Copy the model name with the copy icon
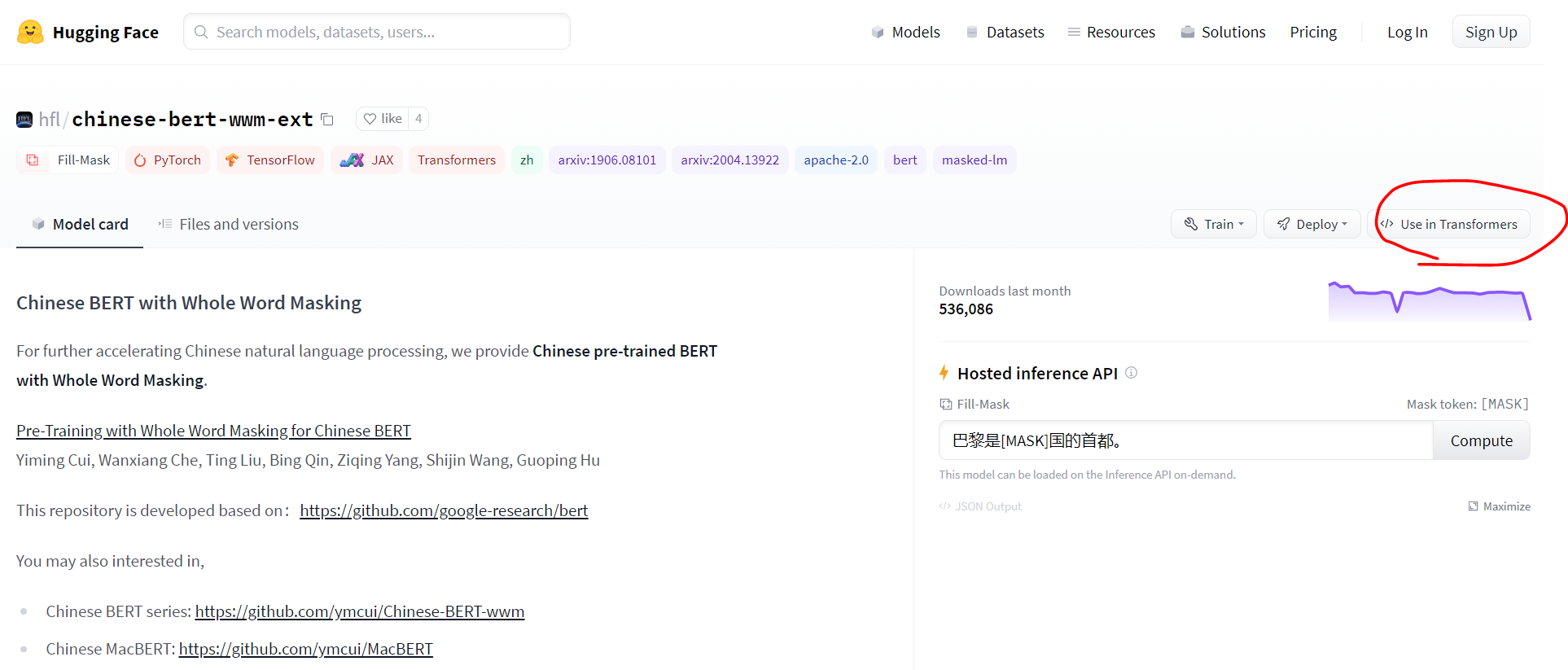Screen dimensions: 1568x670 pos(327,120)
